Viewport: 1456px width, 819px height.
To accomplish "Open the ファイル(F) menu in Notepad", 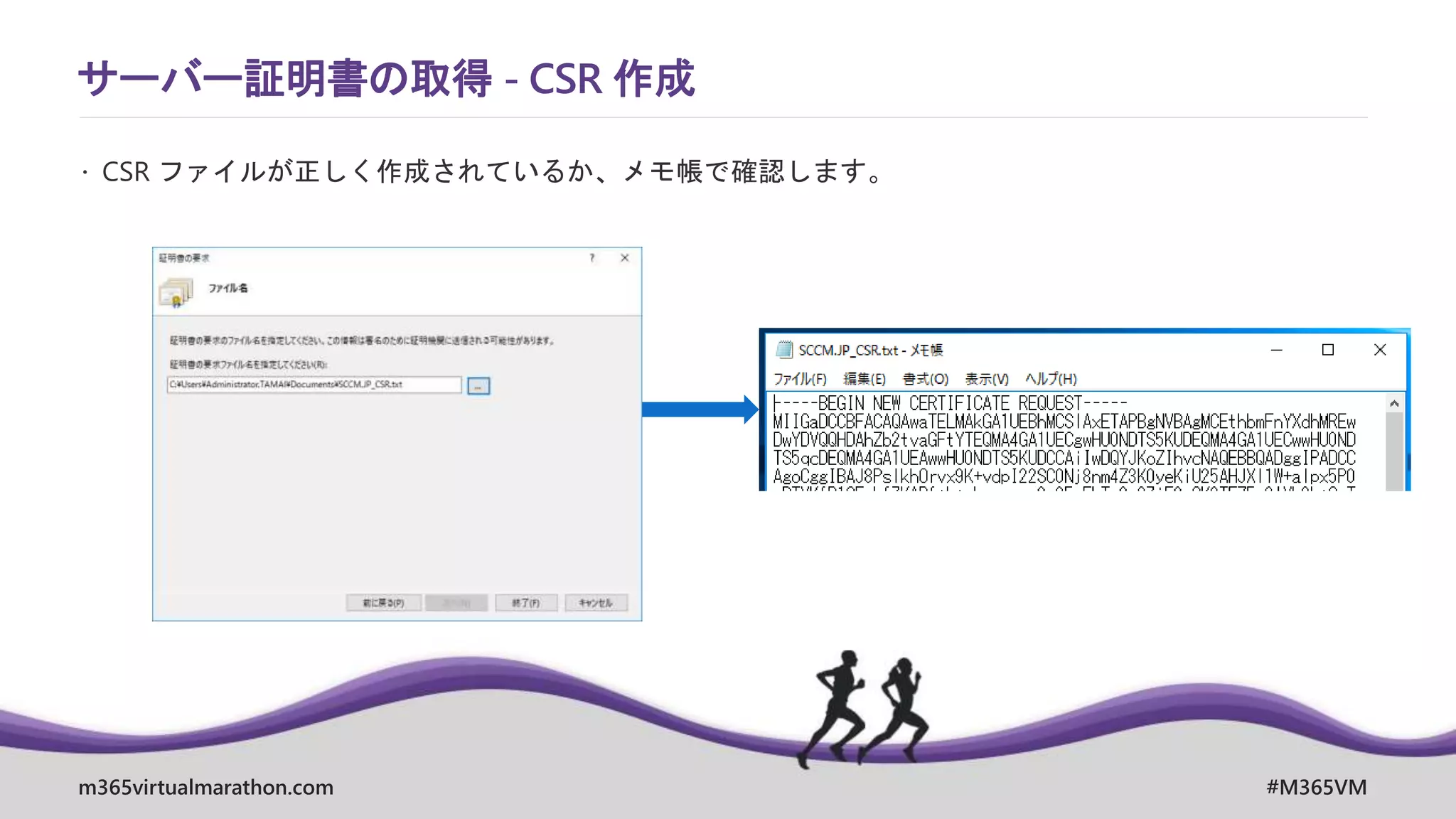I will 800,379.
